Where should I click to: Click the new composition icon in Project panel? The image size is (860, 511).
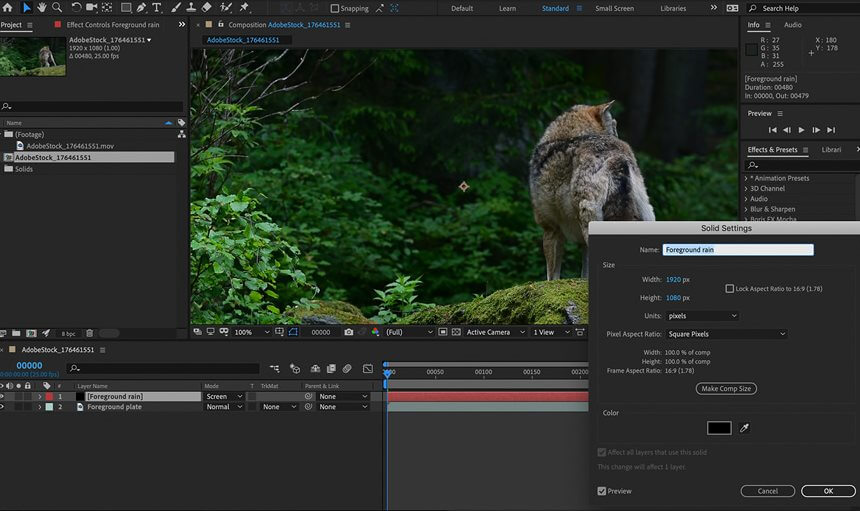tap(31, 333)
